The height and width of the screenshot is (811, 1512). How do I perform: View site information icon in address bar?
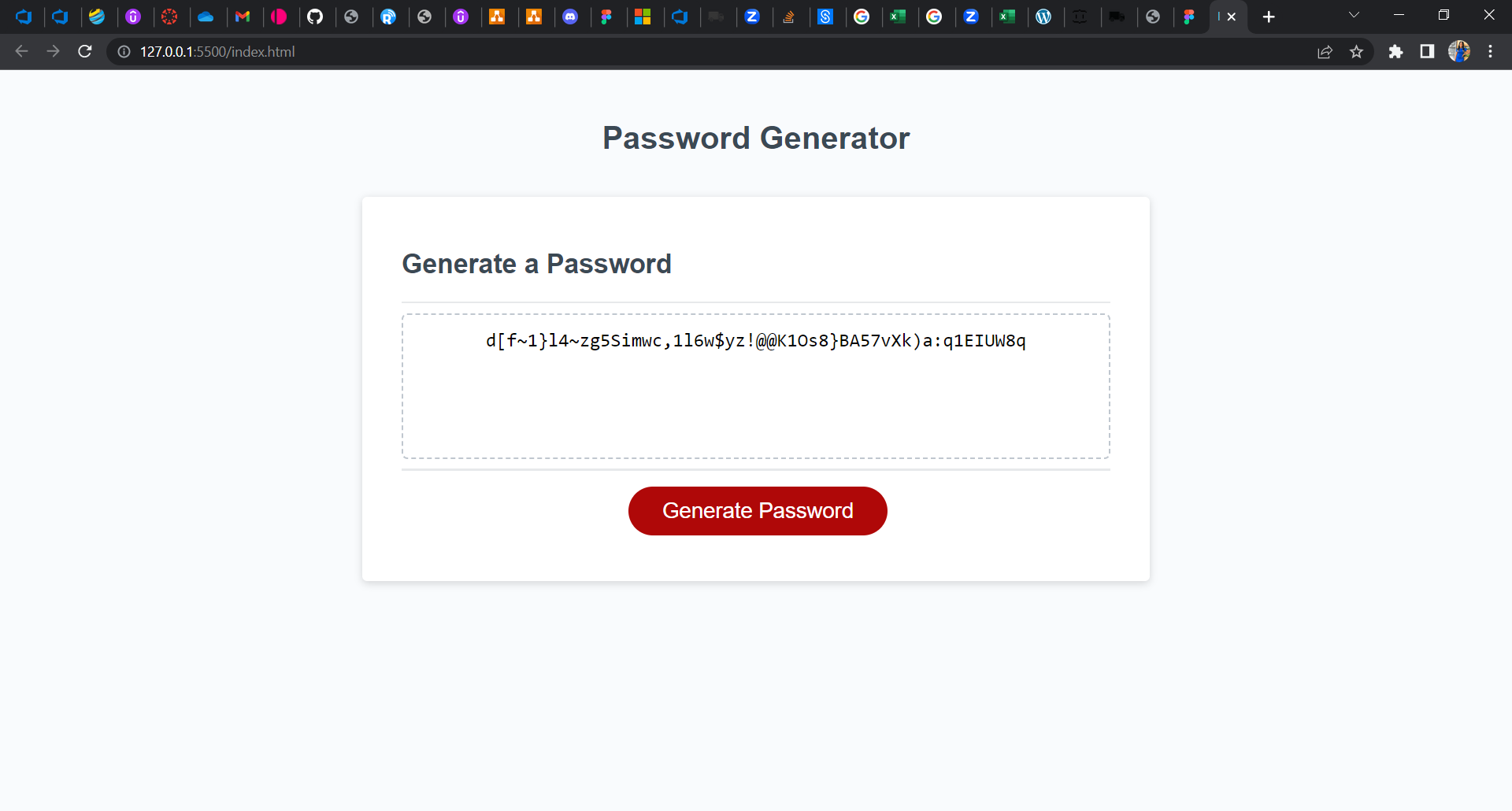pos(124,52)
